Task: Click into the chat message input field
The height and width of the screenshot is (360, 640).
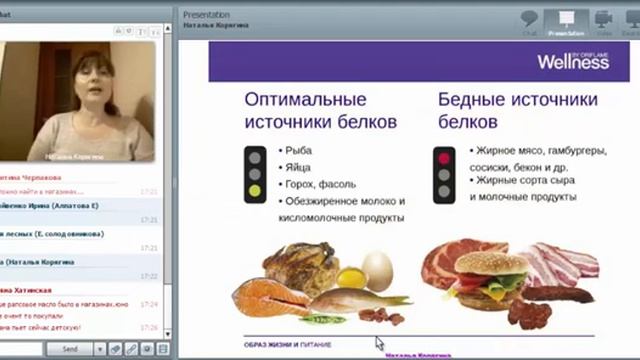Action: tap(20, 349)
